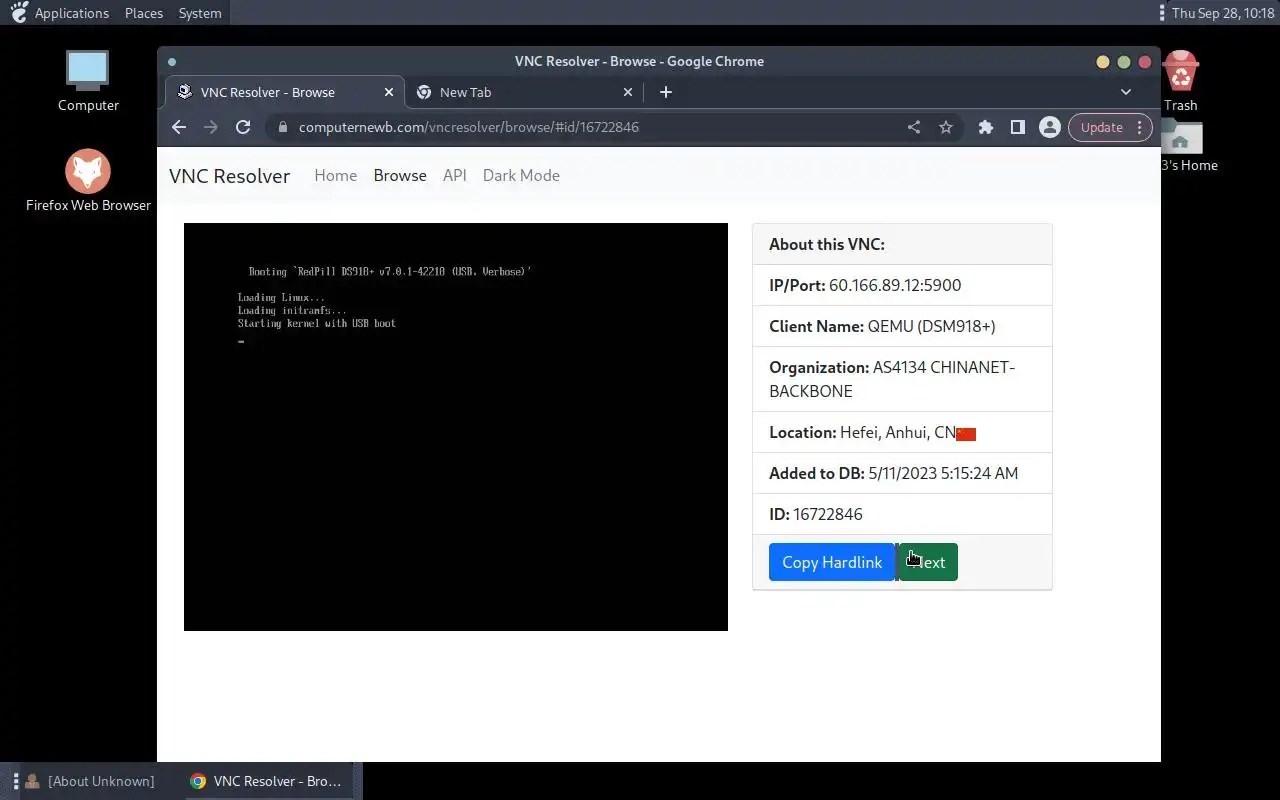Click the green Next button
Screen dimensions: 1280x800
point(928,562)
